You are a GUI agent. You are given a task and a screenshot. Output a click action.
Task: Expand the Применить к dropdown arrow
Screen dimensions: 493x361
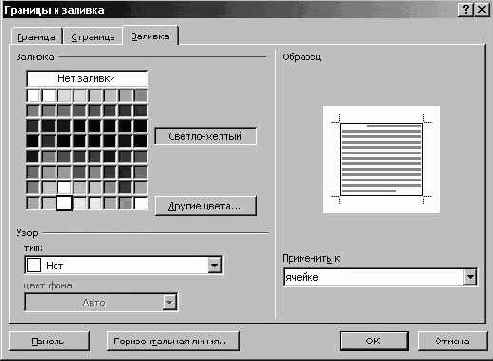(x=470, y=277)
